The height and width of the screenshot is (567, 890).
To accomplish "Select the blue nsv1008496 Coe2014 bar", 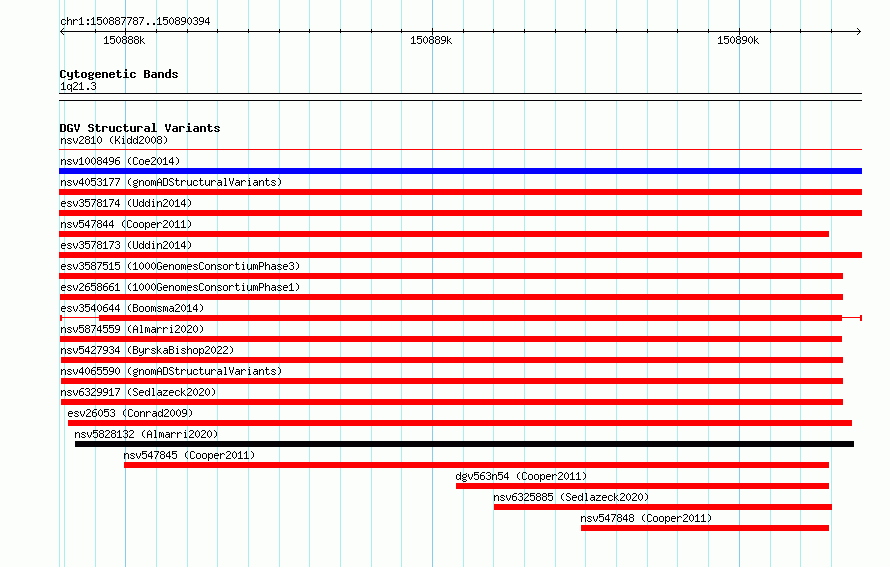I will pyautogui.click(x=460, y=171).
